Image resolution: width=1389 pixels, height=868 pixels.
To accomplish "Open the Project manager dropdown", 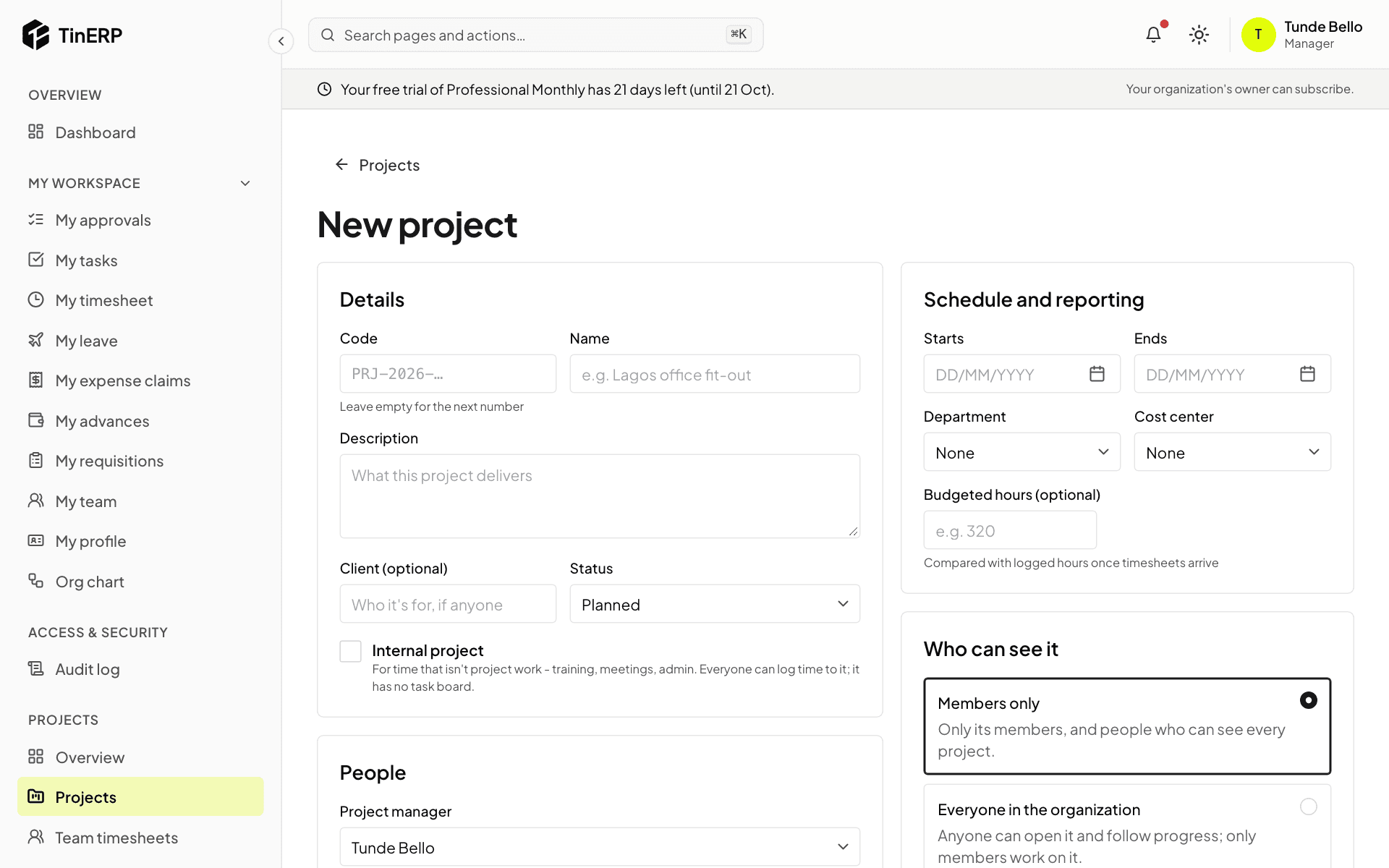I will [600, 847].
